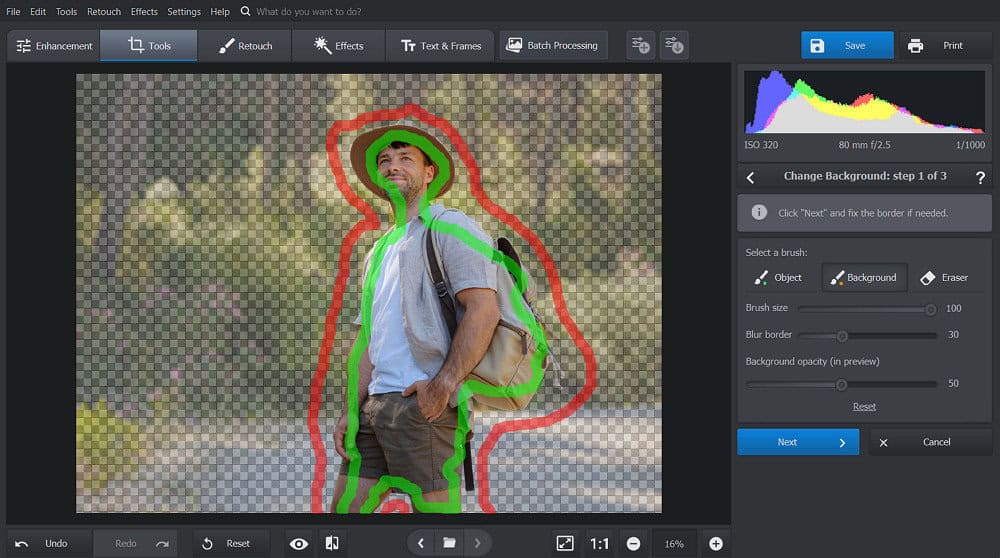
Task: Click the add preset icon with plus
Action: point(640,45)
